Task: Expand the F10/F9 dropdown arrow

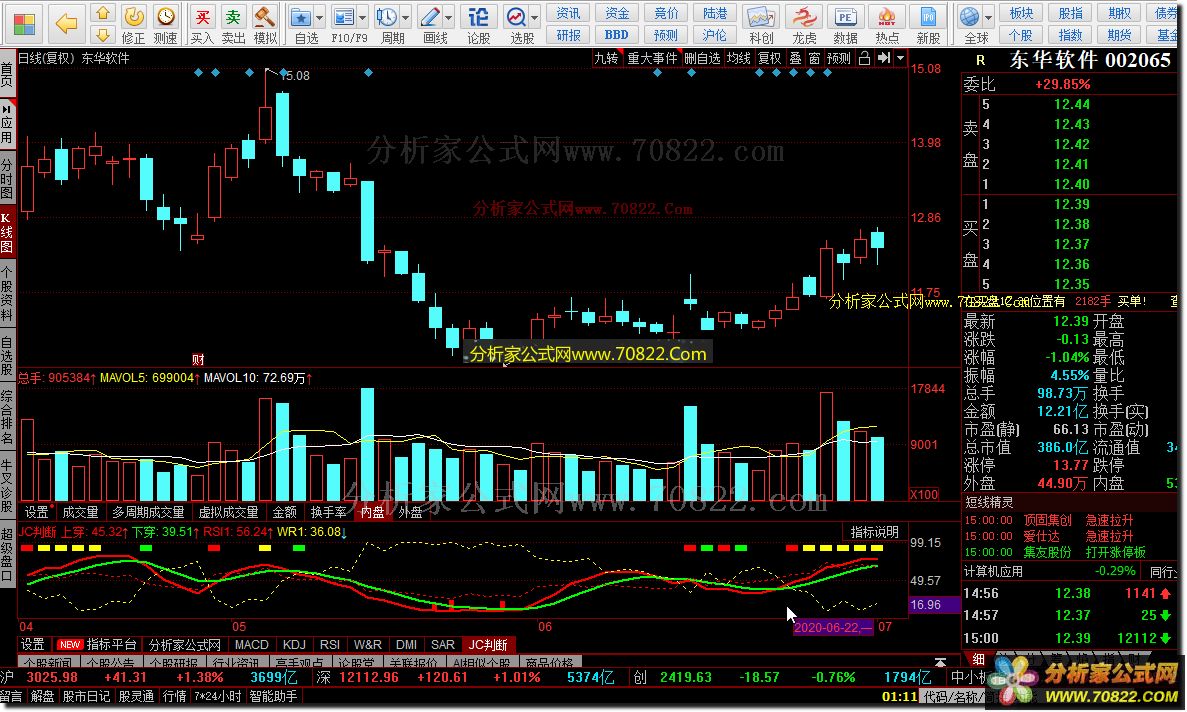Action: (x=363, y=17)
